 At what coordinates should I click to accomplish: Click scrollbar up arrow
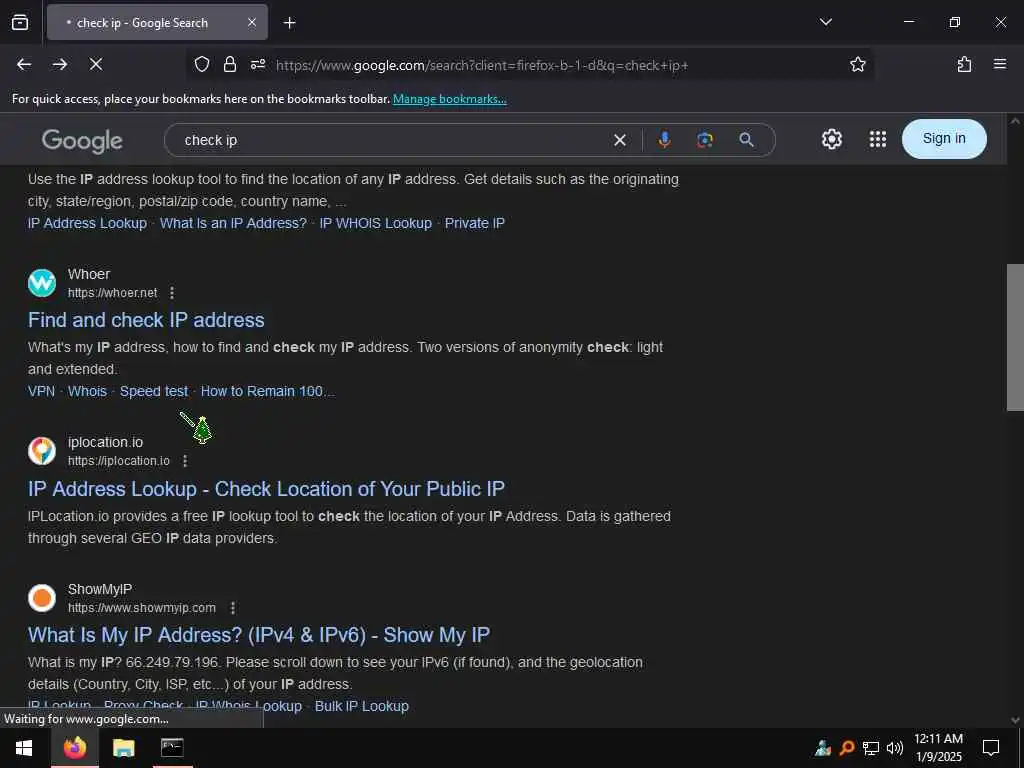(x=1015, y=121)
